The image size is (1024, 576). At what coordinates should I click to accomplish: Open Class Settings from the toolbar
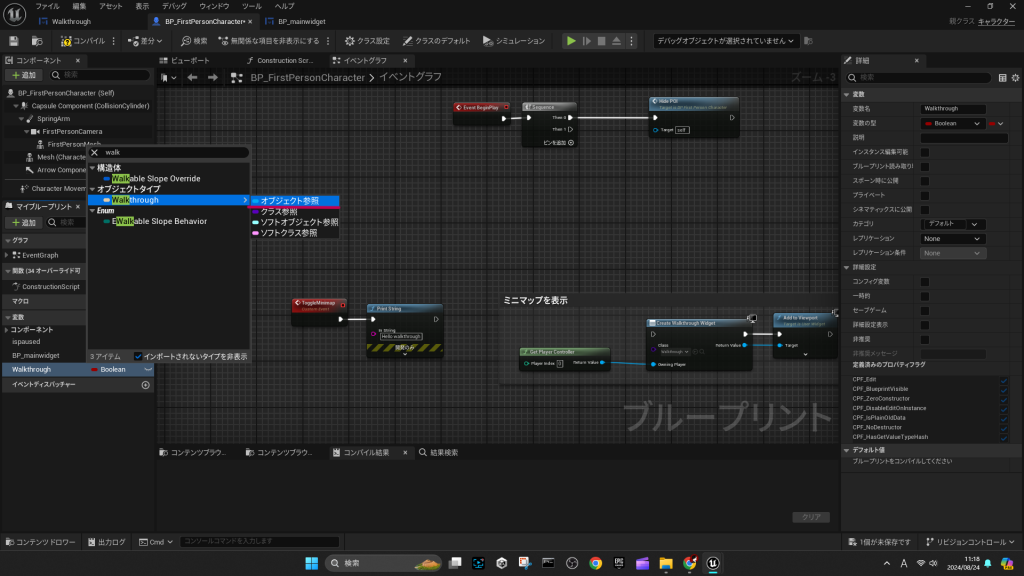[x=367, y=41]
